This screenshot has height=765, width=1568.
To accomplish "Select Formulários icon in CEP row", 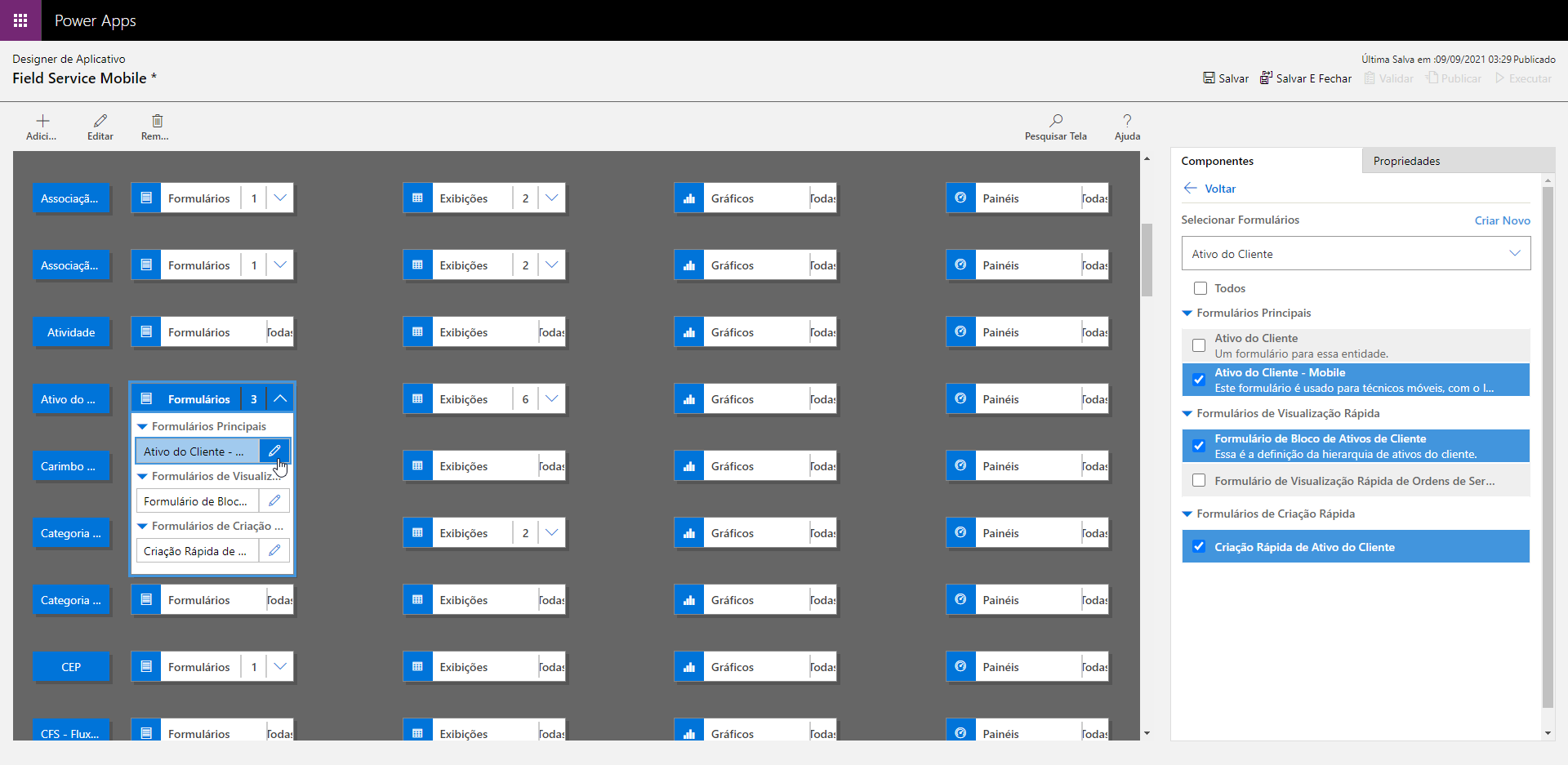I will (x=146, y=667).
